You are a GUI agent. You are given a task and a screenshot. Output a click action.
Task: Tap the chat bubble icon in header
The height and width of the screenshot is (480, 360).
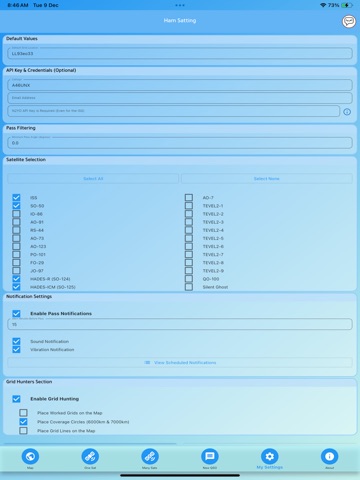[349, 21]
